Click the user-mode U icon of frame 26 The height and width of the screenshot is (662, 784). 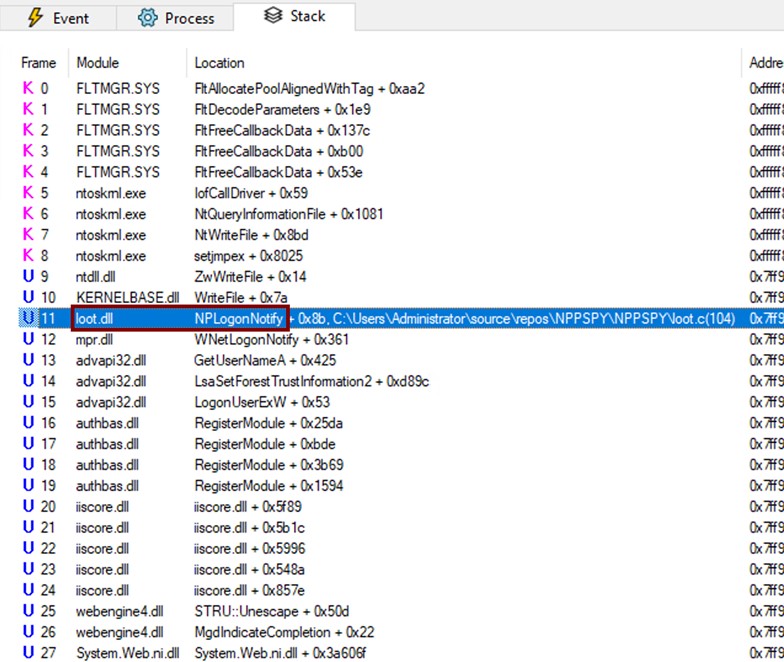(x=28, y=632)
